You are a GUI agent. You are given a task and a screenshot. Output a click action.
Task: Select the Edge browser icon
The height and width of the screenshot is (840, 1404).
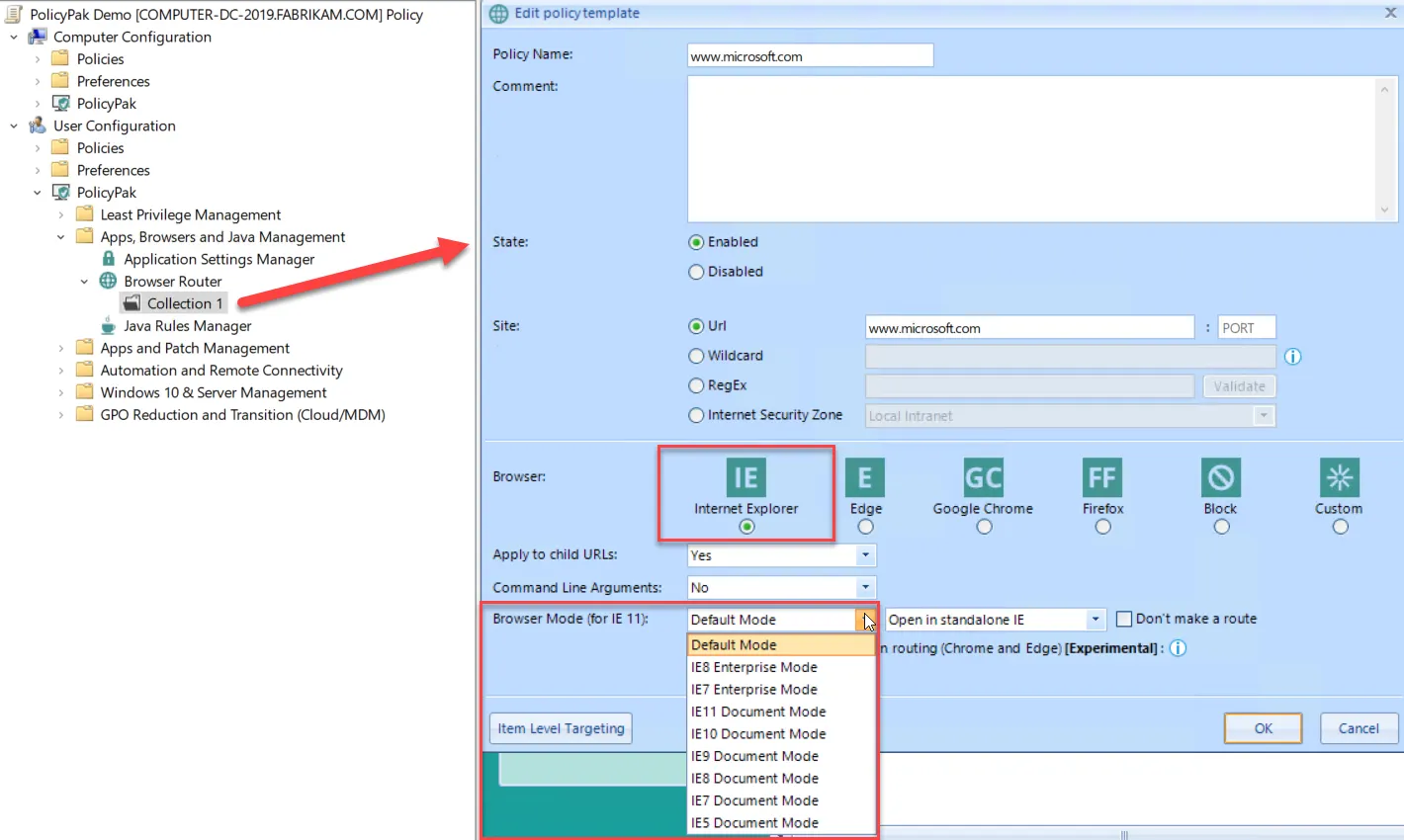865,477
